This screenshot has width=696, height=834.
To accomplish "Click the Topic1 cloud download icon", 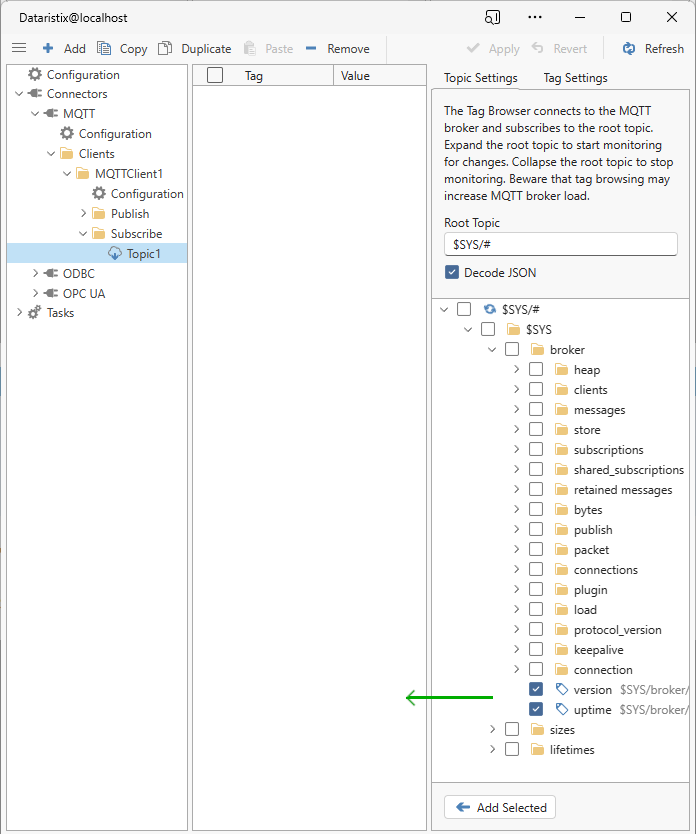I will click(115, 254).
